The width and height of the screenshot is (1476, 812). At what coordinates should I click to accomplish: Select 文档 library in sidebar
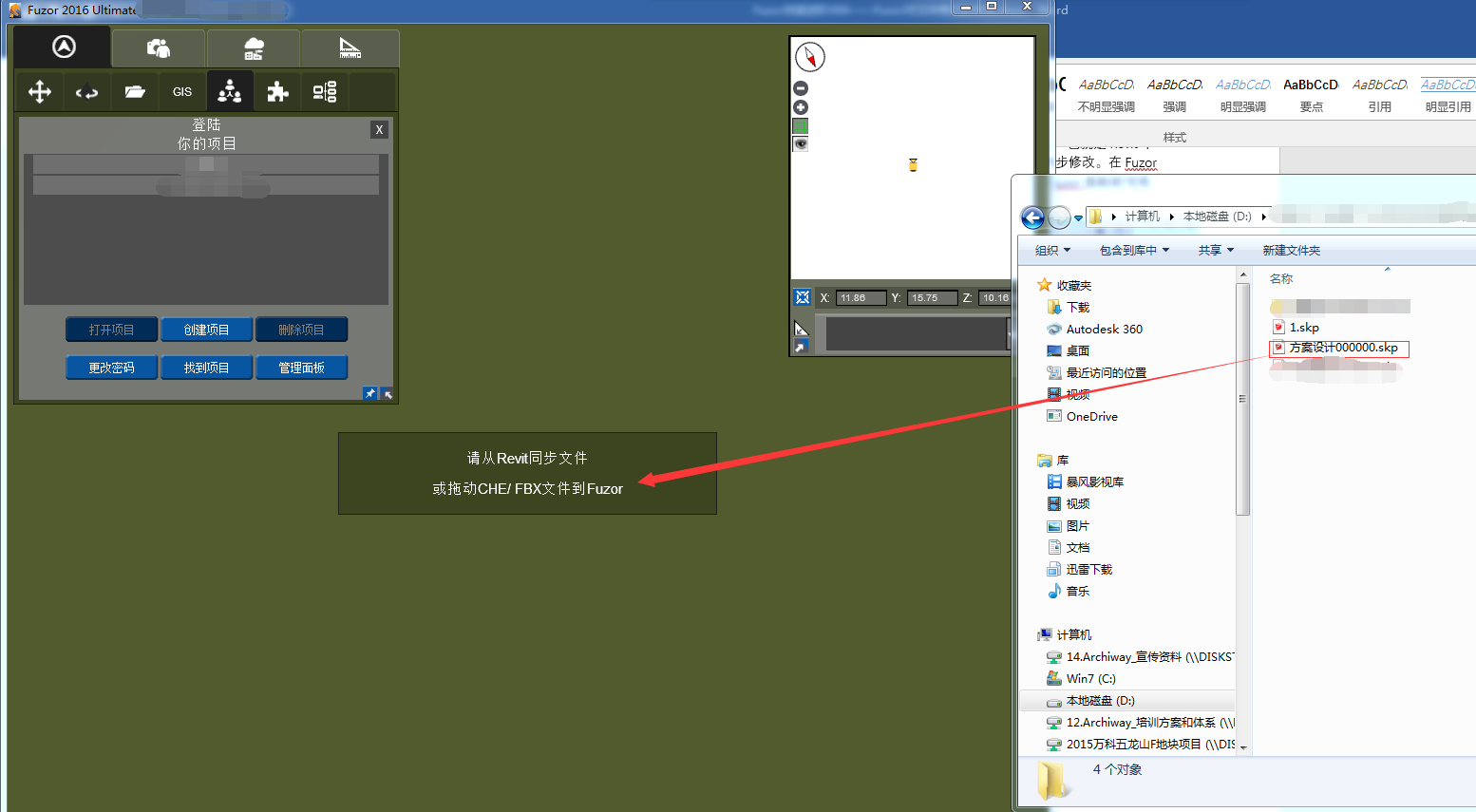coord(1077,547)
